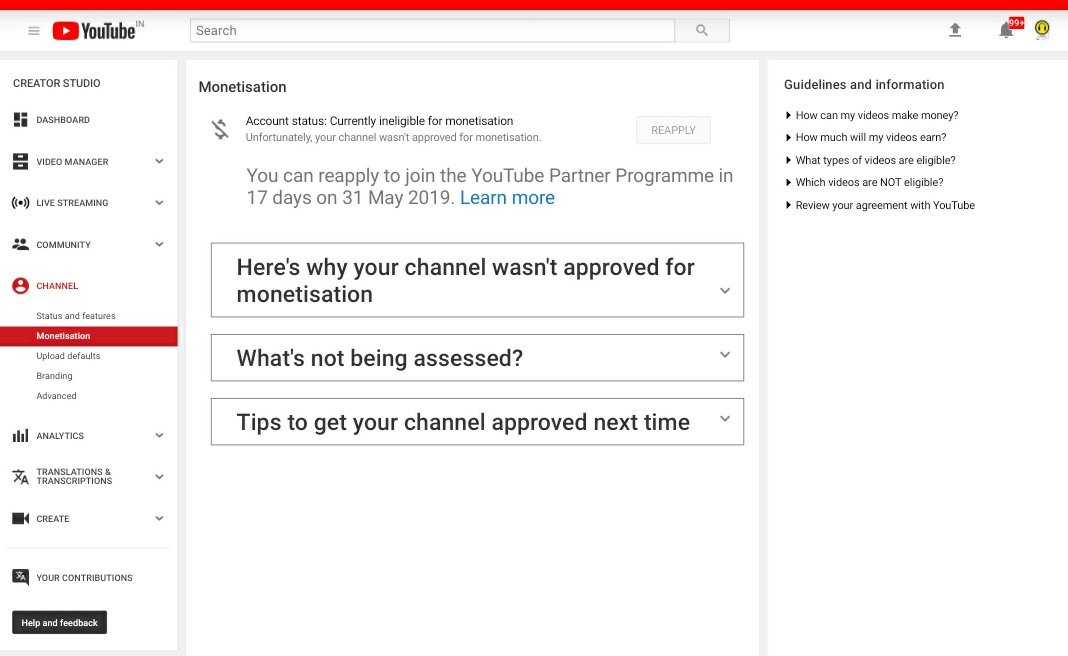Click 'Guidelines and information' heading

pos(864,84)
